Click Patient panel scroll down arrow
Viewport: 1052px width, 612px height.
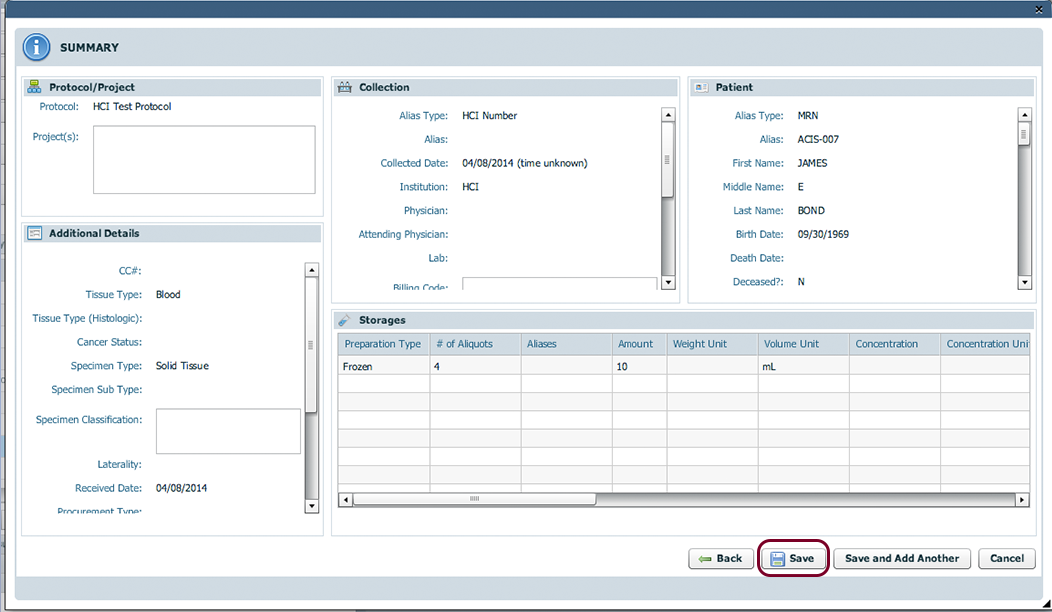point(1024,283)
